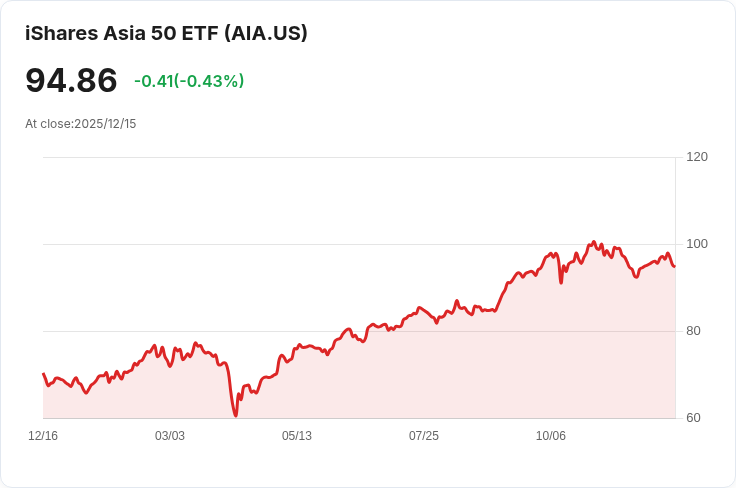Click the leftmost start of the price line
The width and height of the screenshot is (736, 488).
tap(44, 374)
